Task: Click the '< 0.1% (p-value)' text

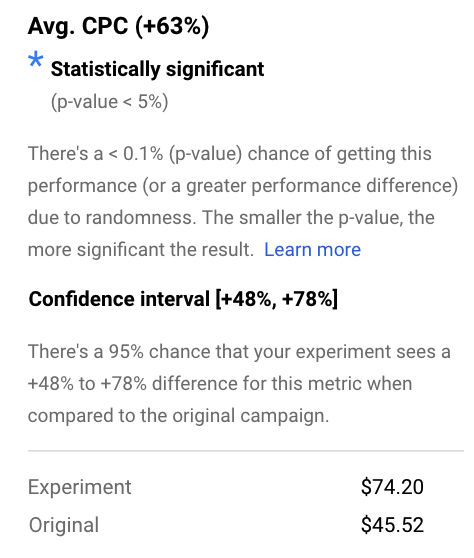Action: click(175, 154)
